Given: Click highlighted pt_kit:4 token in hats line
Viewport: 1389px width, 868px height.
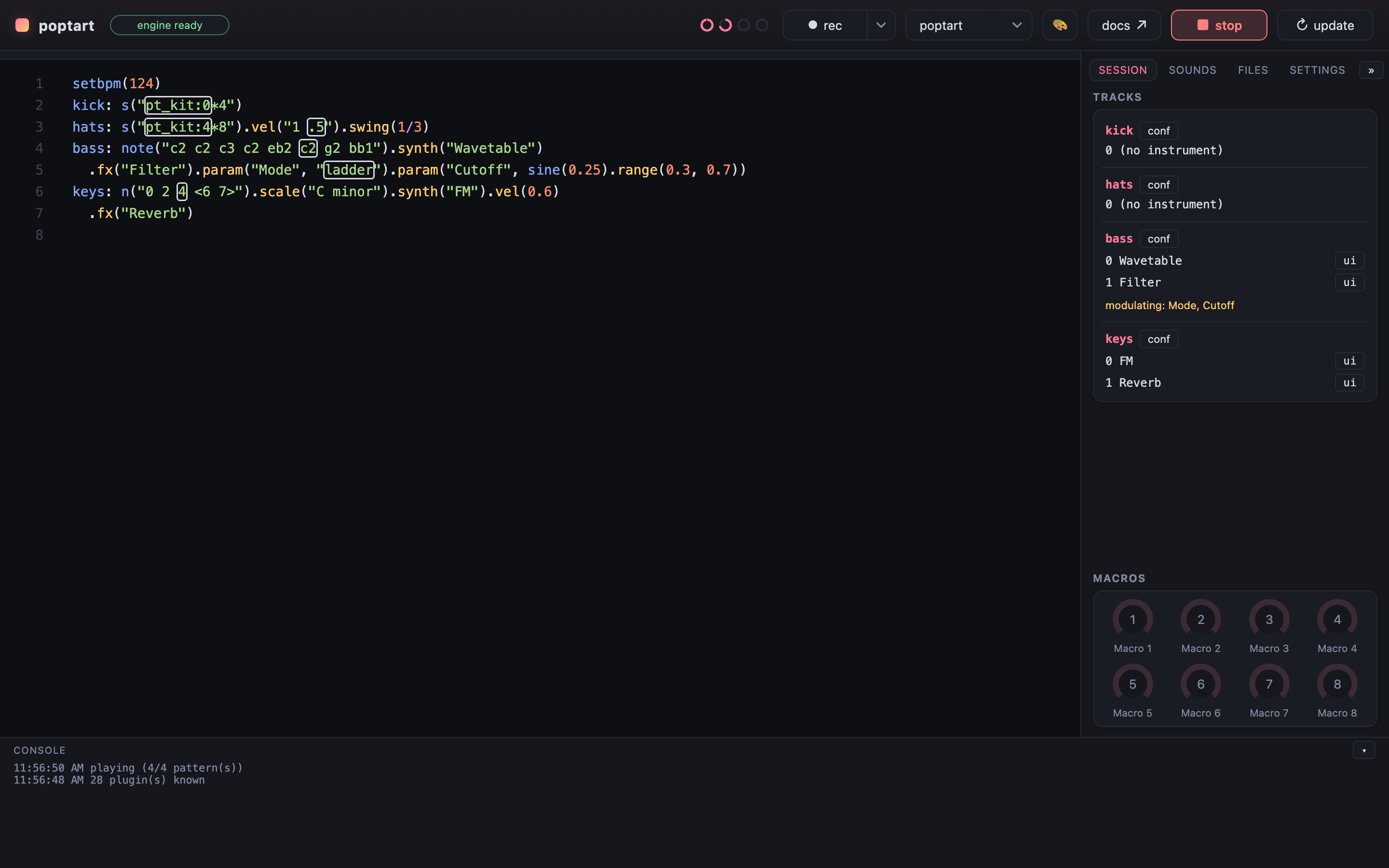Looking at the screenshot, I should (178, 127).
